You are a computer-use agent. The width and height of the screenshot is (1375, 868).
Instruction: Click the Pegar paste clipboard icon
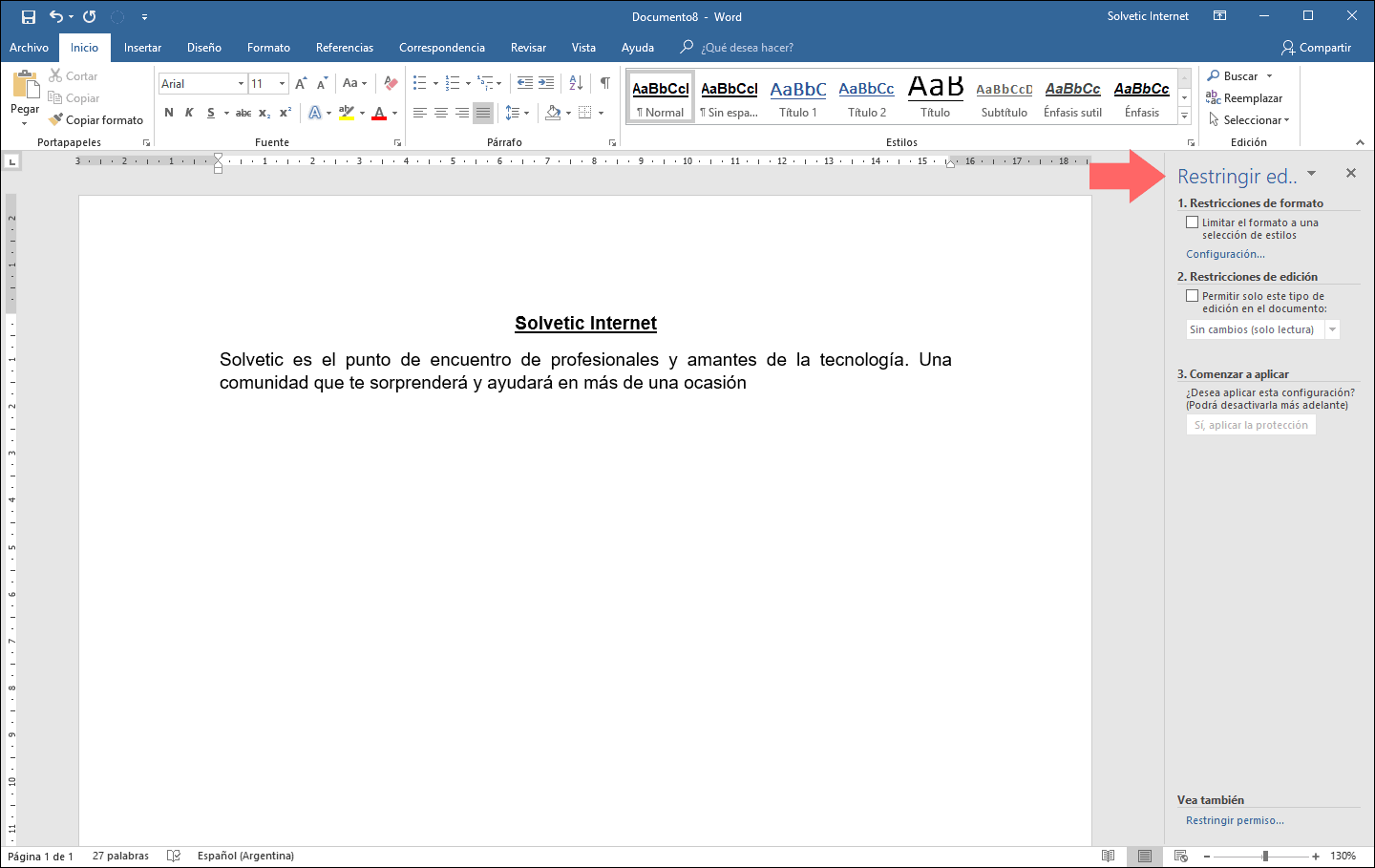[25, 85]
